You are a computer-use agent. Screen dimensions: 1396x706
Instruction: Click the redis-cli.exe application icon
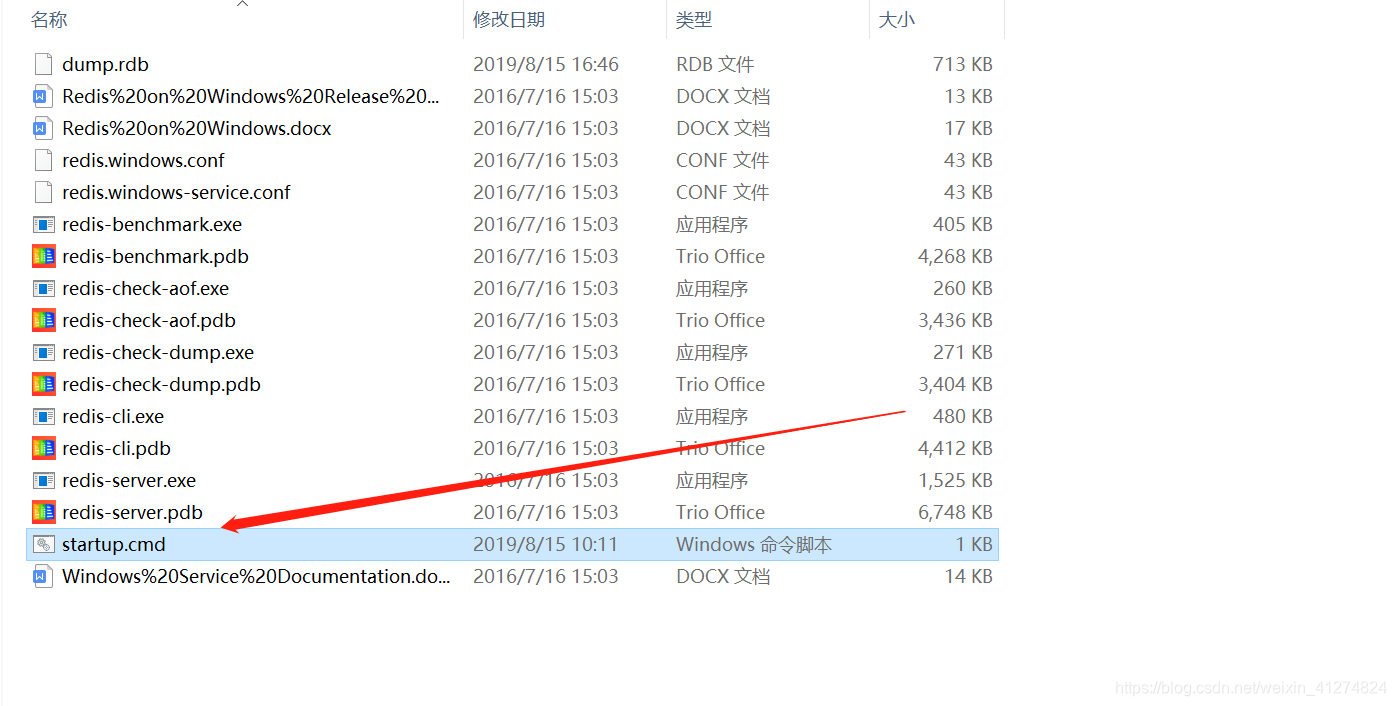(x=43, y=417)
